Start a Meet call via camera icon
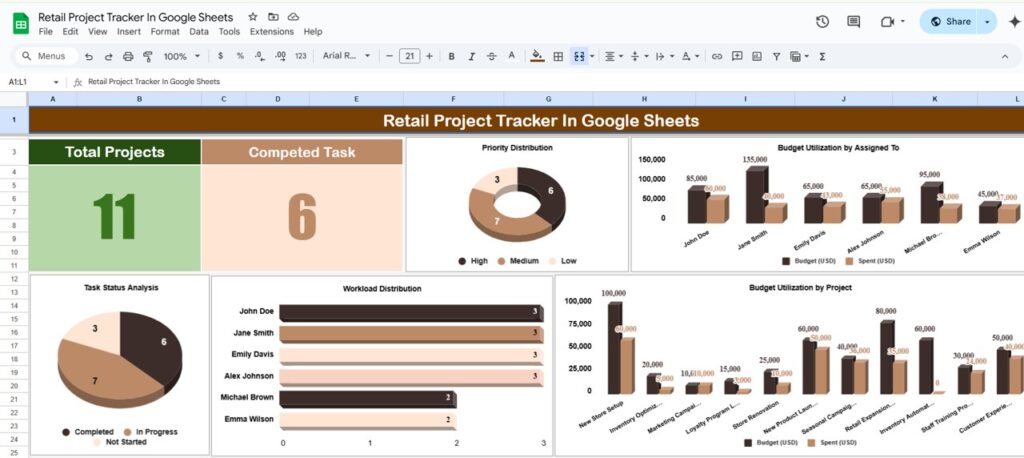1024x458 pixels. 887,22
